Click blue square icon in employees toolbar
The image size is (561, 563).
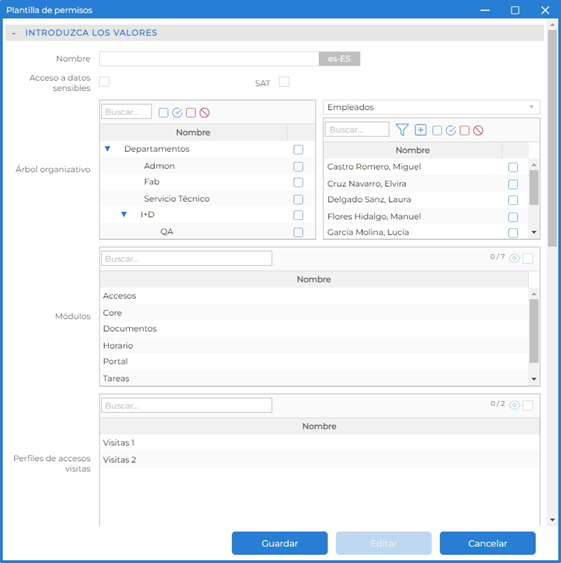click(x=437, y=130)
